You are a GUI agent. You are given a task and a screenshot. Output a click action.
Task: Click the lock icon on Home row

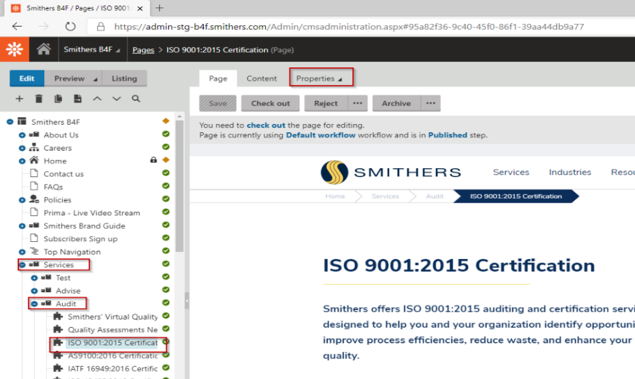click(x=153, y=160)
